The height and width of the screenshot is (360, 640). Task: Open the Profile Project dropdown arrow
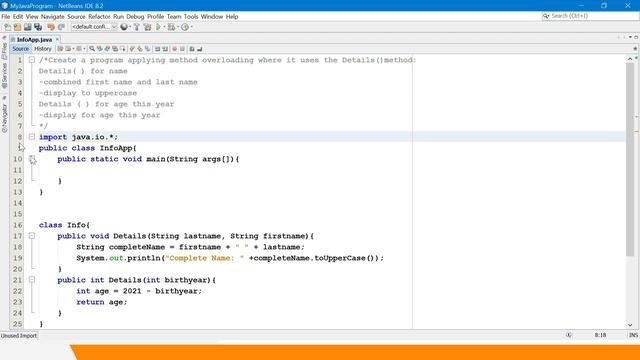(192, 27)
